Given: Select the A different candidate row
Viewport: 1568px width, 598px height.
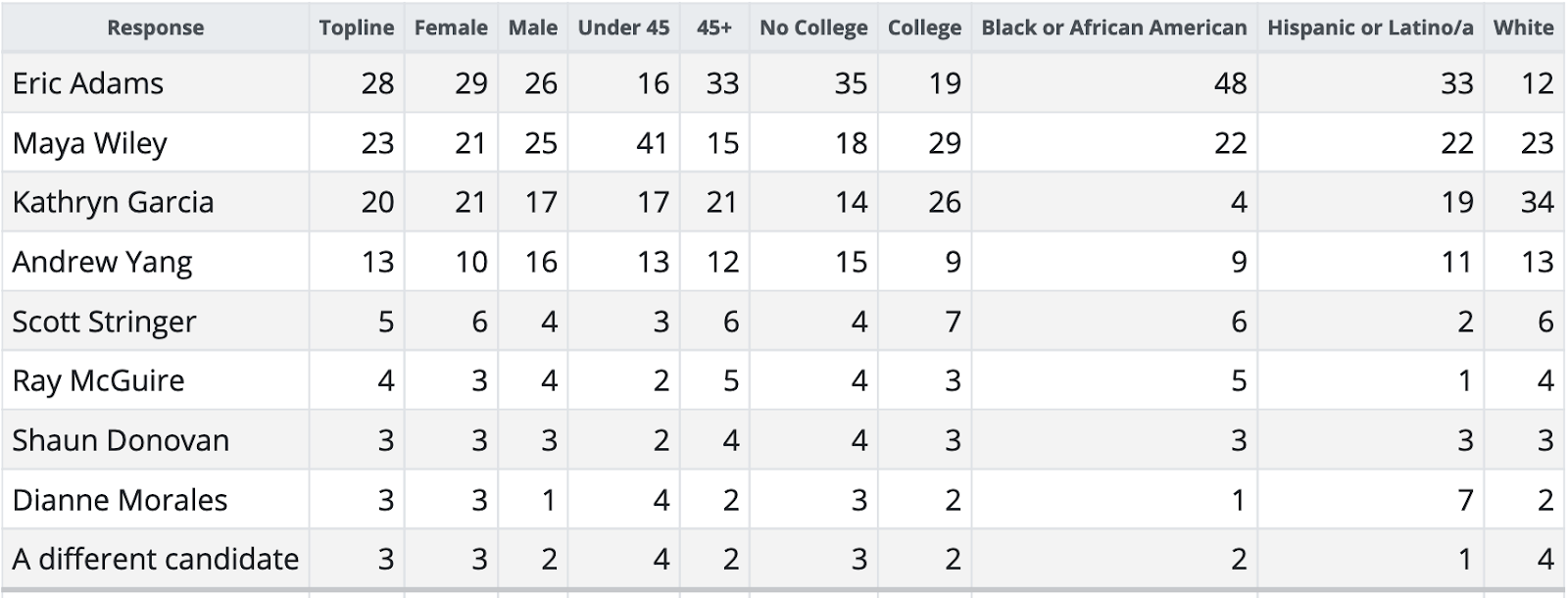Looking at the screenshot, I should 155,559.
